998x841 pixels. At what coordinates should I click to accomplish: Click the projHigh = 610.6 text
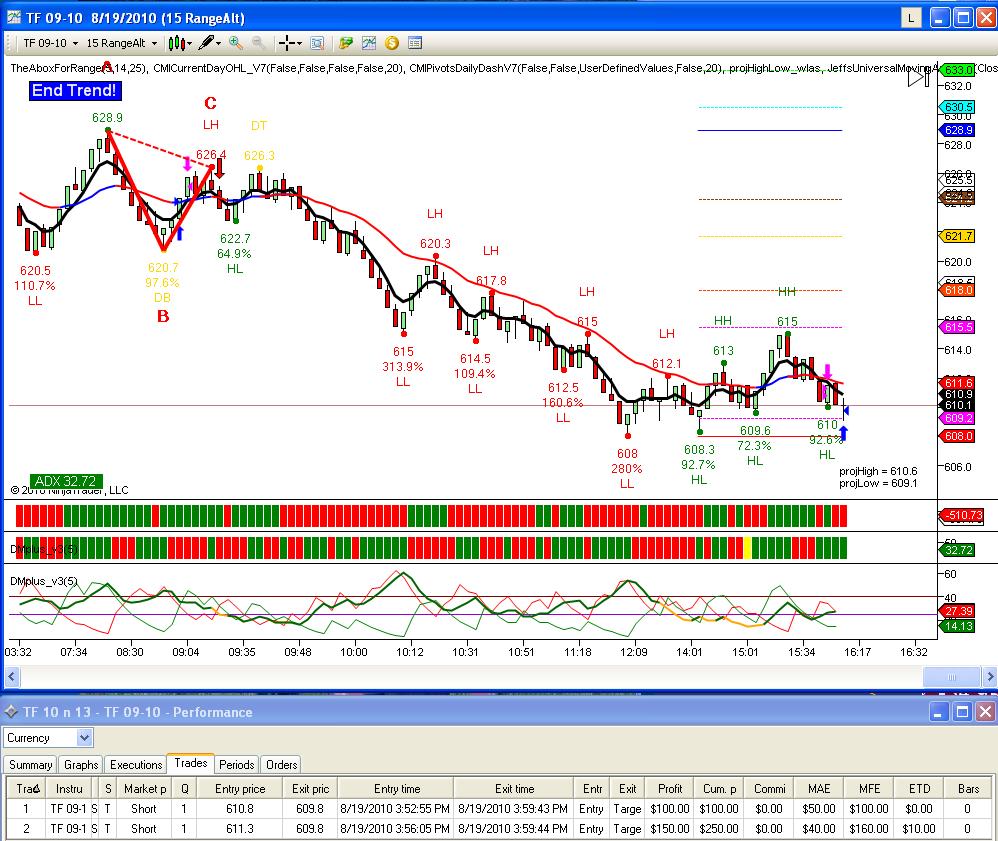click(x=878, y=471)
